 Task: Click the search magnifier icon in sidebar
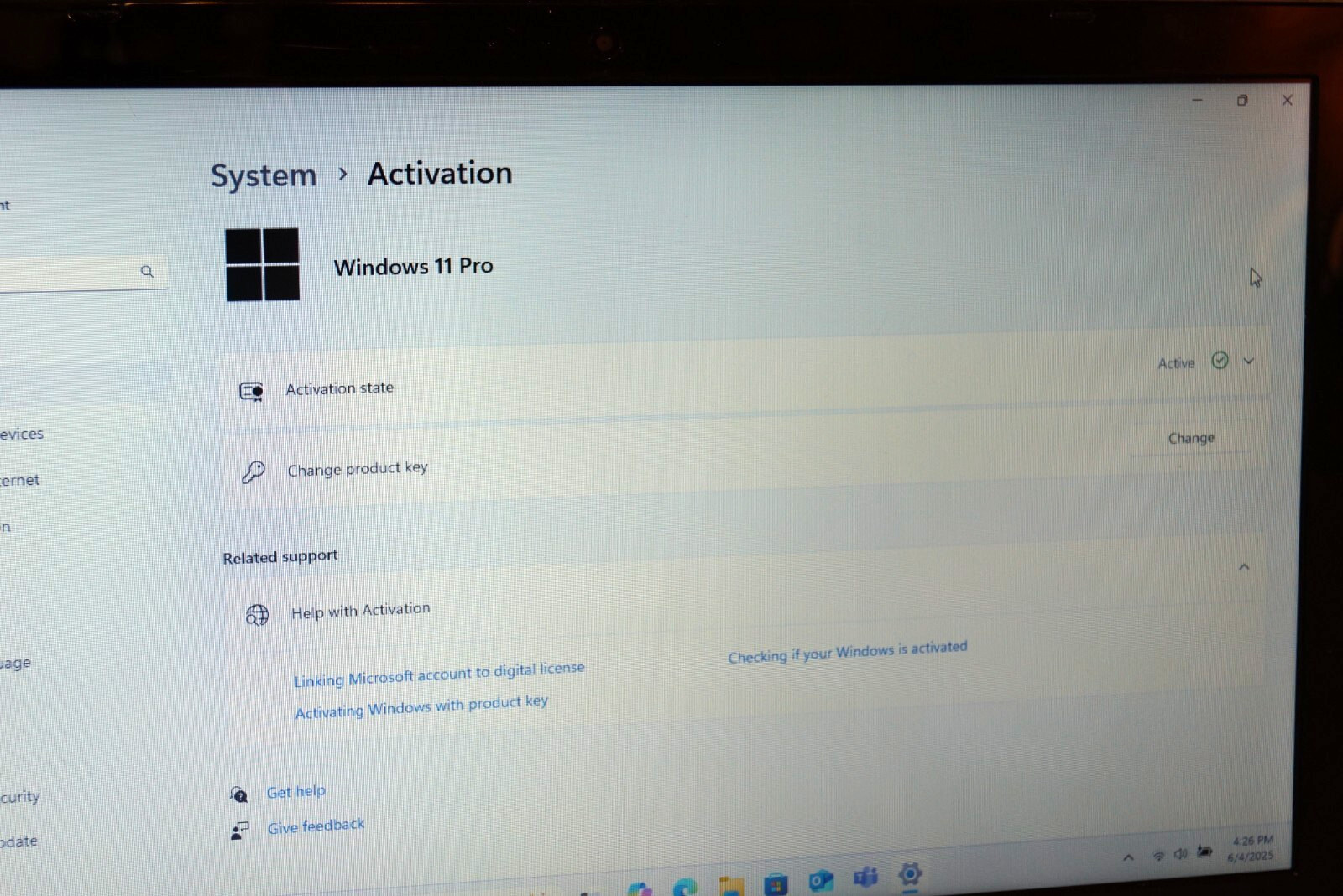click(x=147, y=271)
